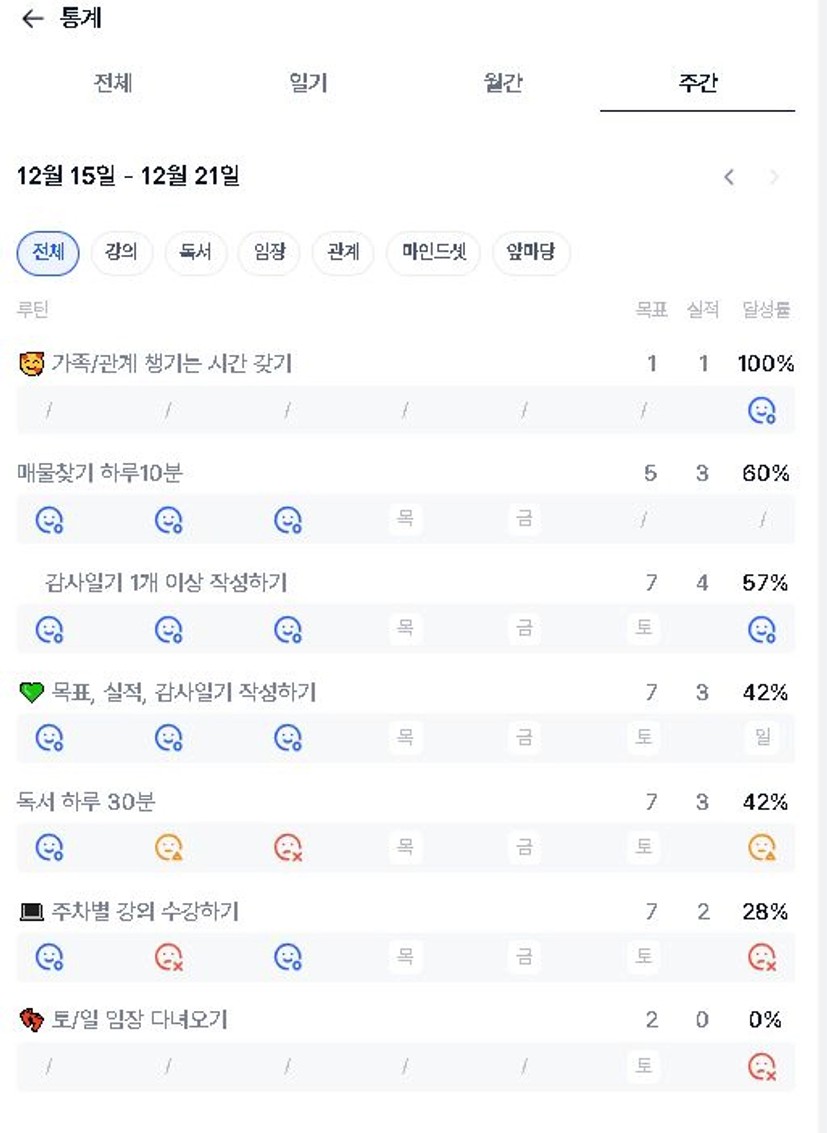Image resolution: width=827 pixels, height=1133 pixels.
Task: Click red sad face in 주차별 강의 수강하기 second day
Action: point(168,957)
